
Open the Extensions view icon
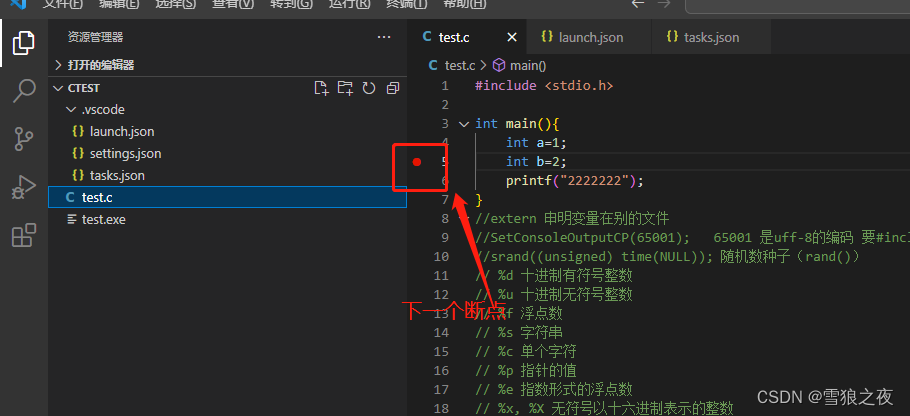[24, 236]
